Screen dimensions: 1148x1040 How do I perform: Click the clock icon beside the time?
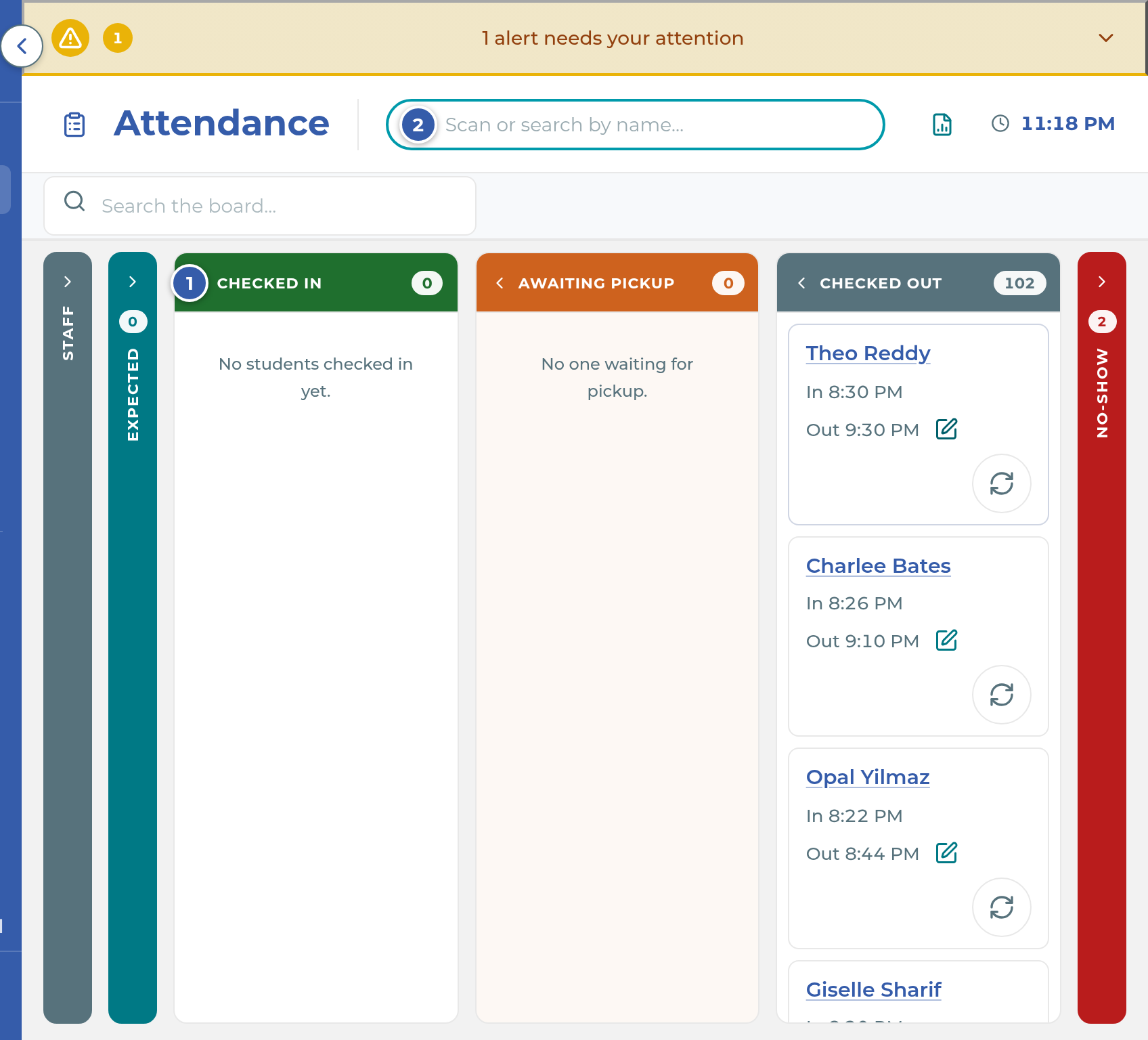point(1000,123)
